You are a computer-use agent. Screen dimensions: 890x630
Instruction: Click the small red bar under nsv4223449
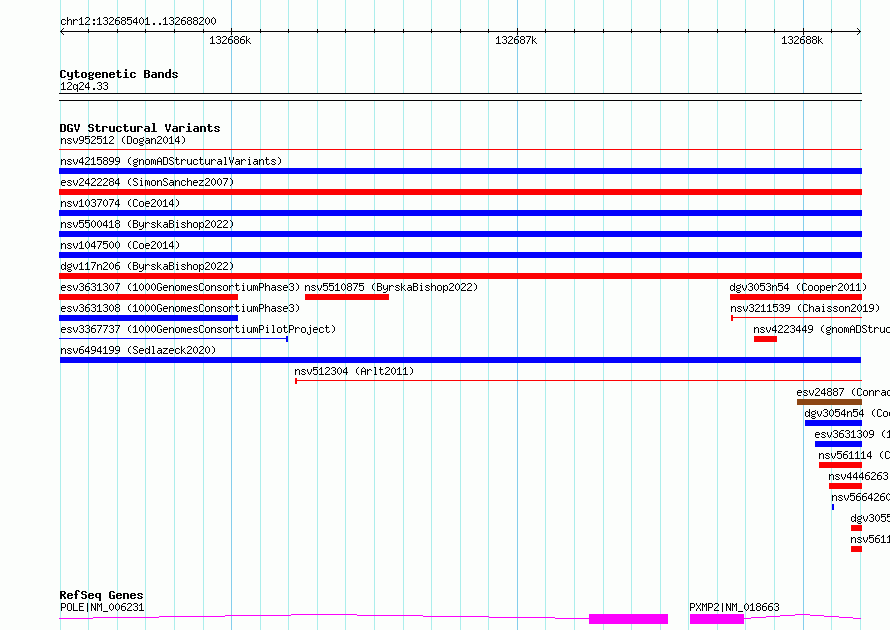coord(765,339)
